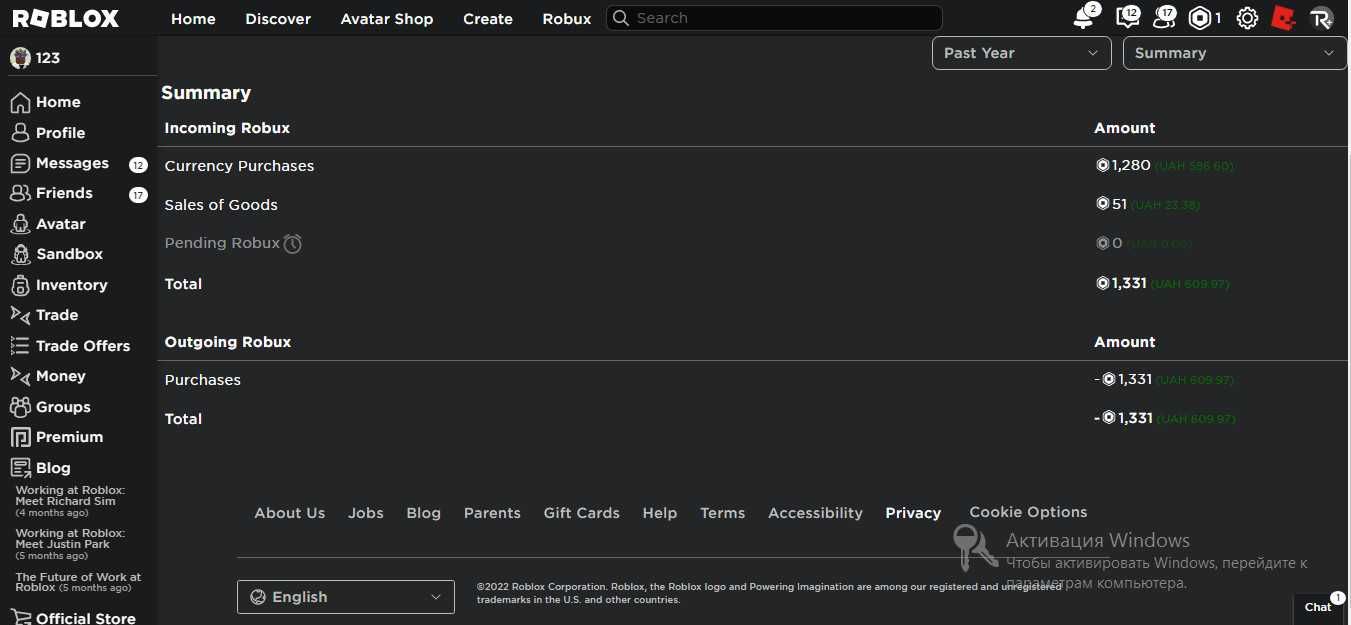
Task: Open Discover in the top navigation
Action: tap(278, 19)
